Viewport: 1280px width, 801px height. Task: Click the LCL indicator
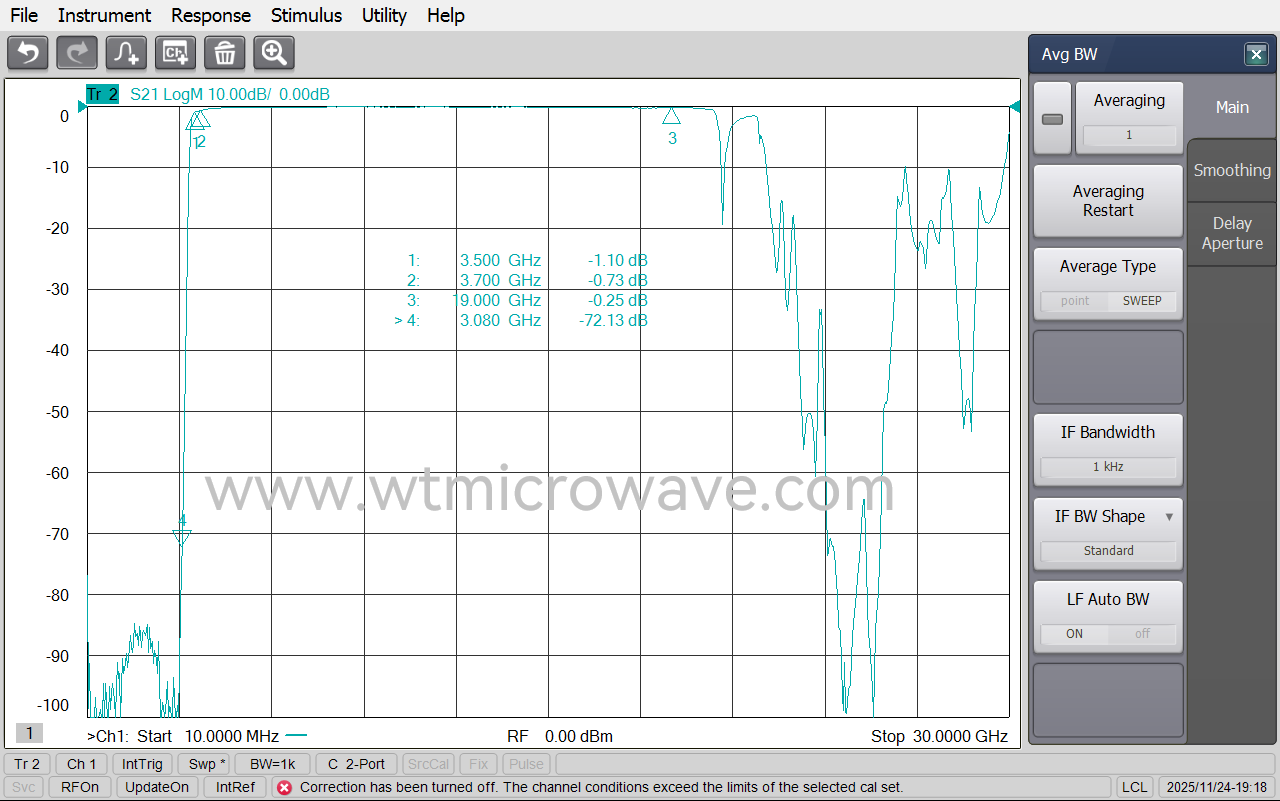[x=1134, y=787]
